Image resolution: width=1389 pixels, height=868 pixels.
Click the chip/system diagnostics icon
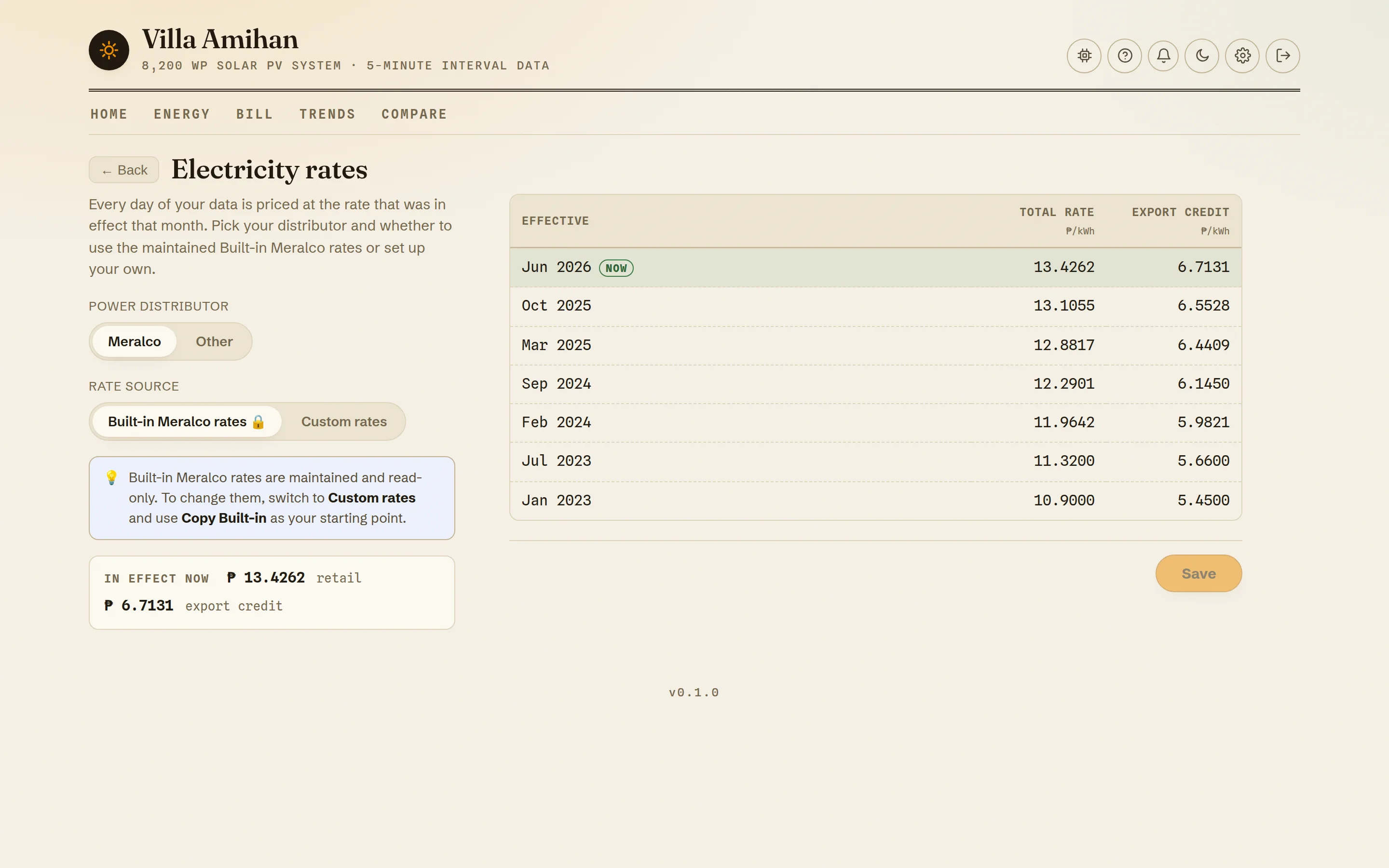tap(1084, 55)
